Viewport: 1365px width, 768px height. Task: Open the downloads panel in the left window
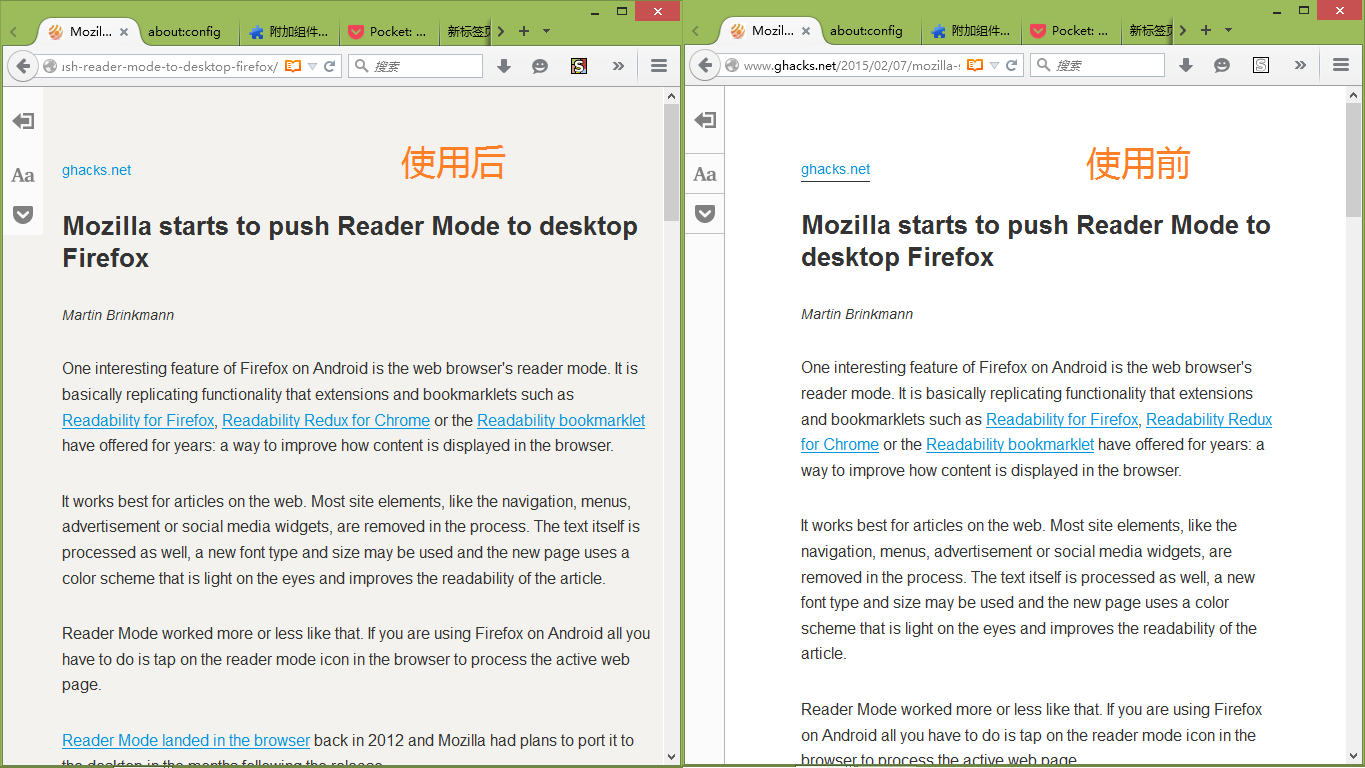point(504,66)
